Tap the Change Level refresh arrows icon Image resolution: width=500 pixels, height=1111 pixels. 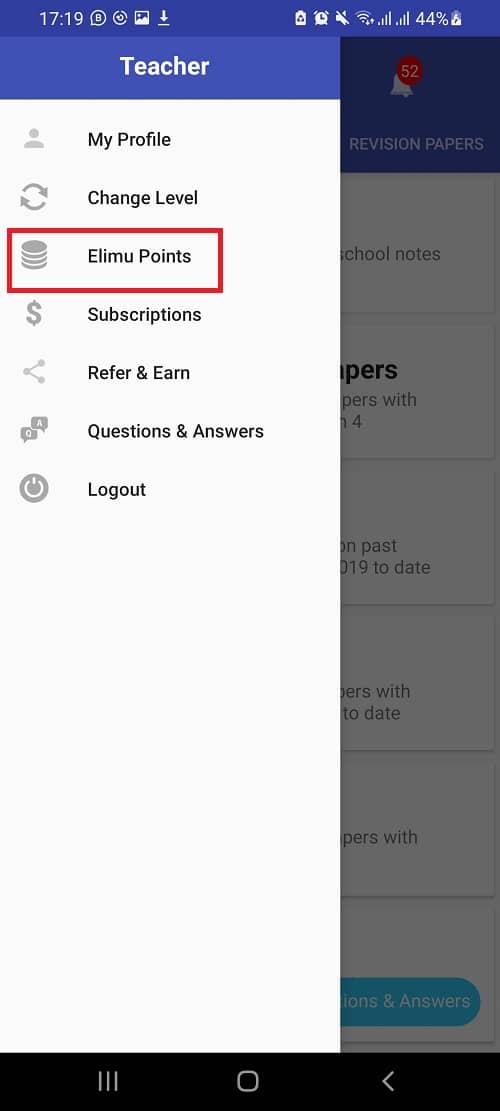34,197
